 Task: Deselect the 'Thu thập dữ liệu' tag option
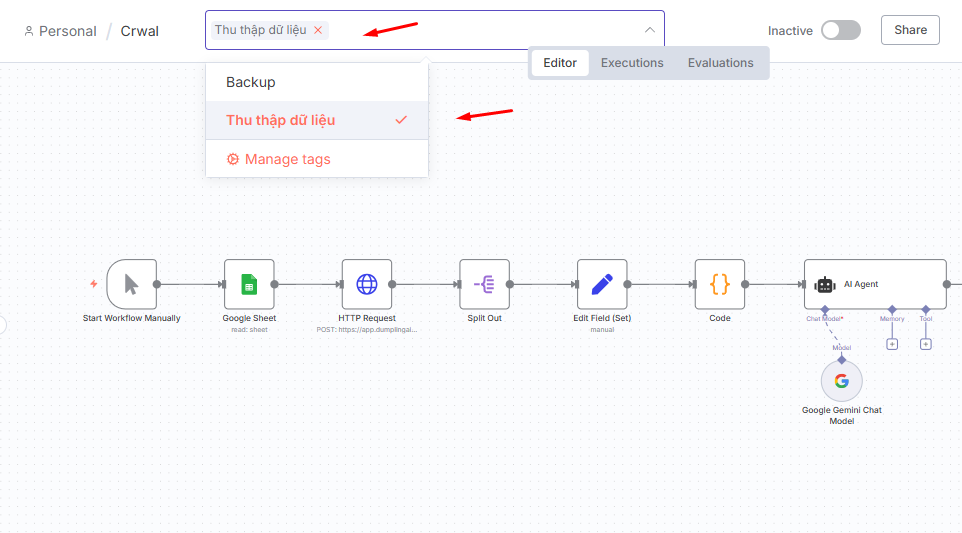click(x=317, y=120)
